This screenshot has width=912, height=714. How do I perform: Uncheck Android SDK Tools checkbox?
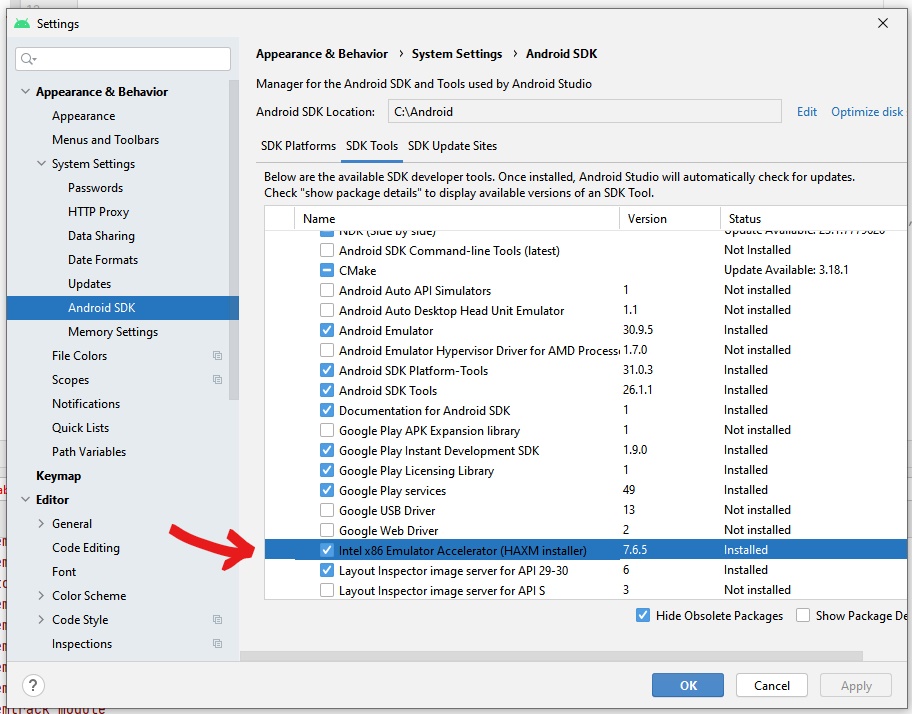327,390
